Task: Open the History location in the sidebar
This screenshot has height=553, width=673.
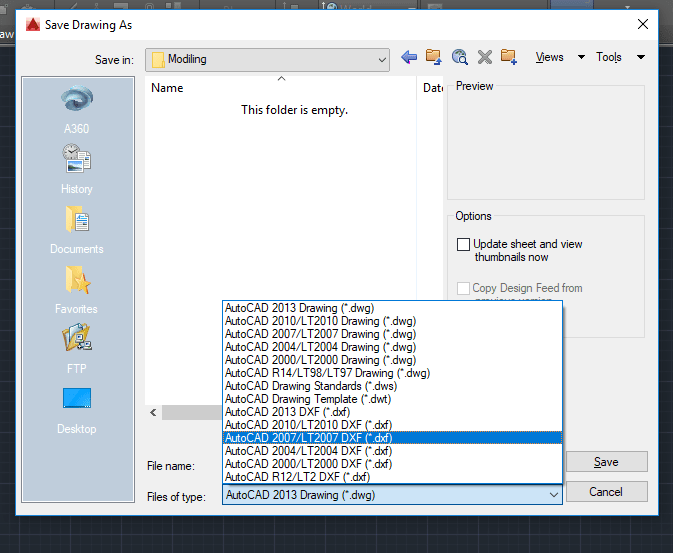Action: [77, 170]
